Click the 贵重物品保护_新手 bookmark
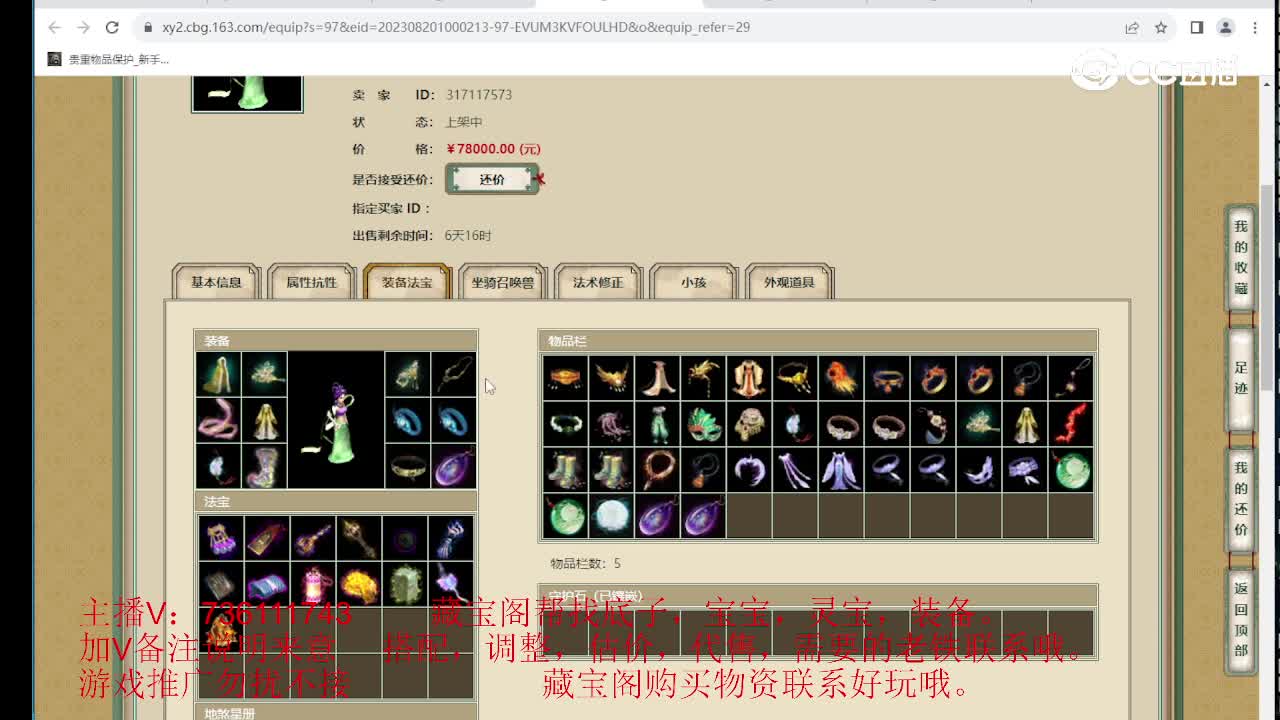1280x720 pixels. coord(108,60)
